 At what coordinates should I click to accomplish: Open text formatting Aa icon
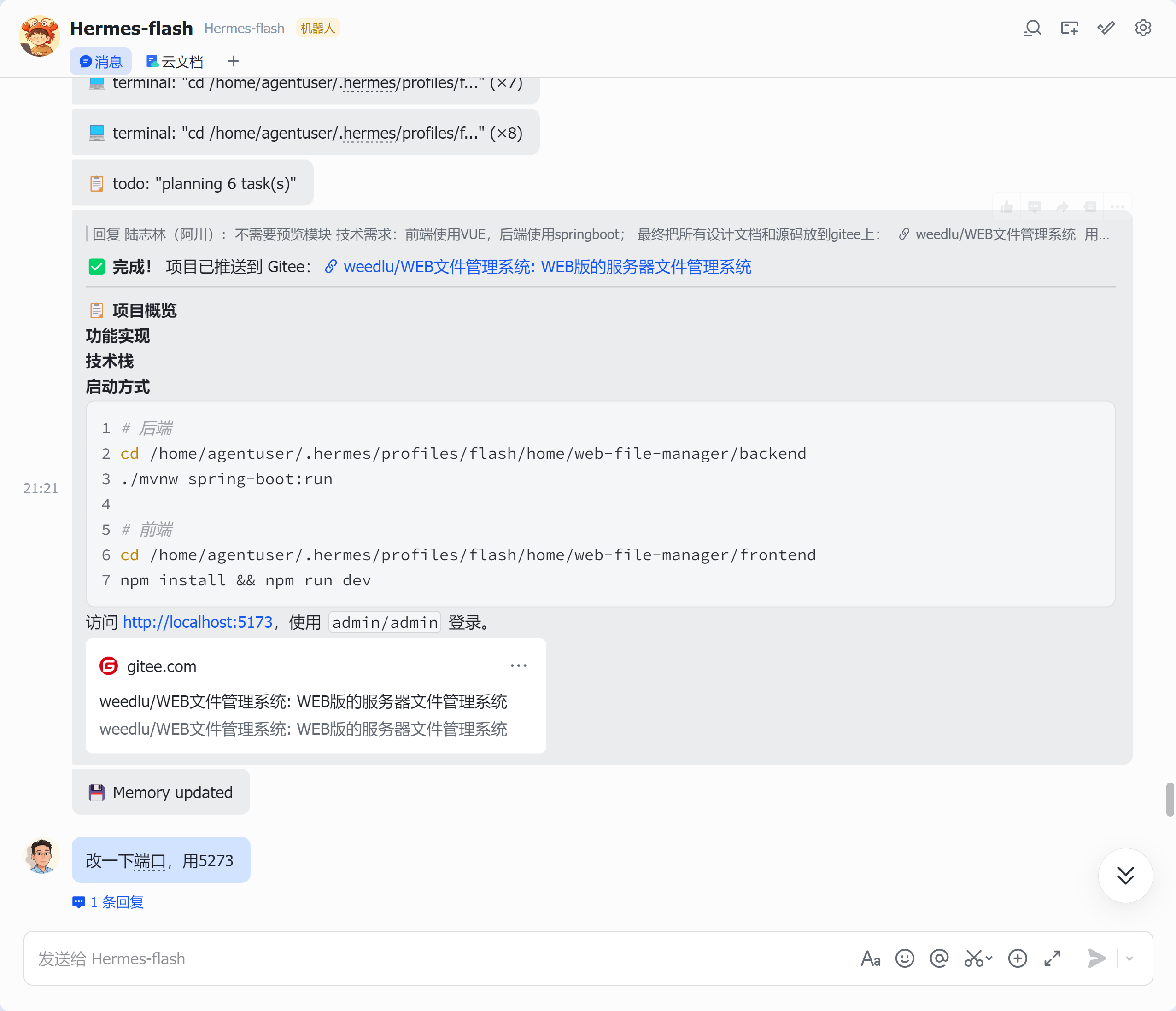(870, 958)
